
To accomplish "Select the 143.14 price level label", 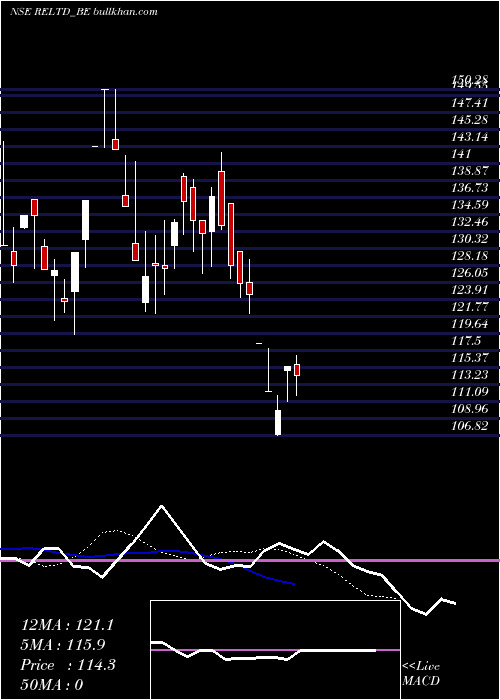I will click(470, 138).
